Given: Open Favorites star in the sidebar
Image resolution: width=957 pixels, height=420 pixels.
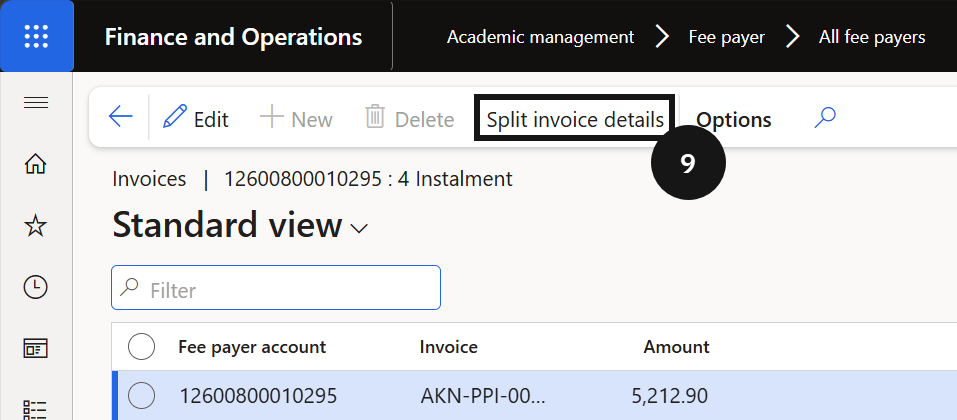Looking at the screenshot, I should 35,226.
